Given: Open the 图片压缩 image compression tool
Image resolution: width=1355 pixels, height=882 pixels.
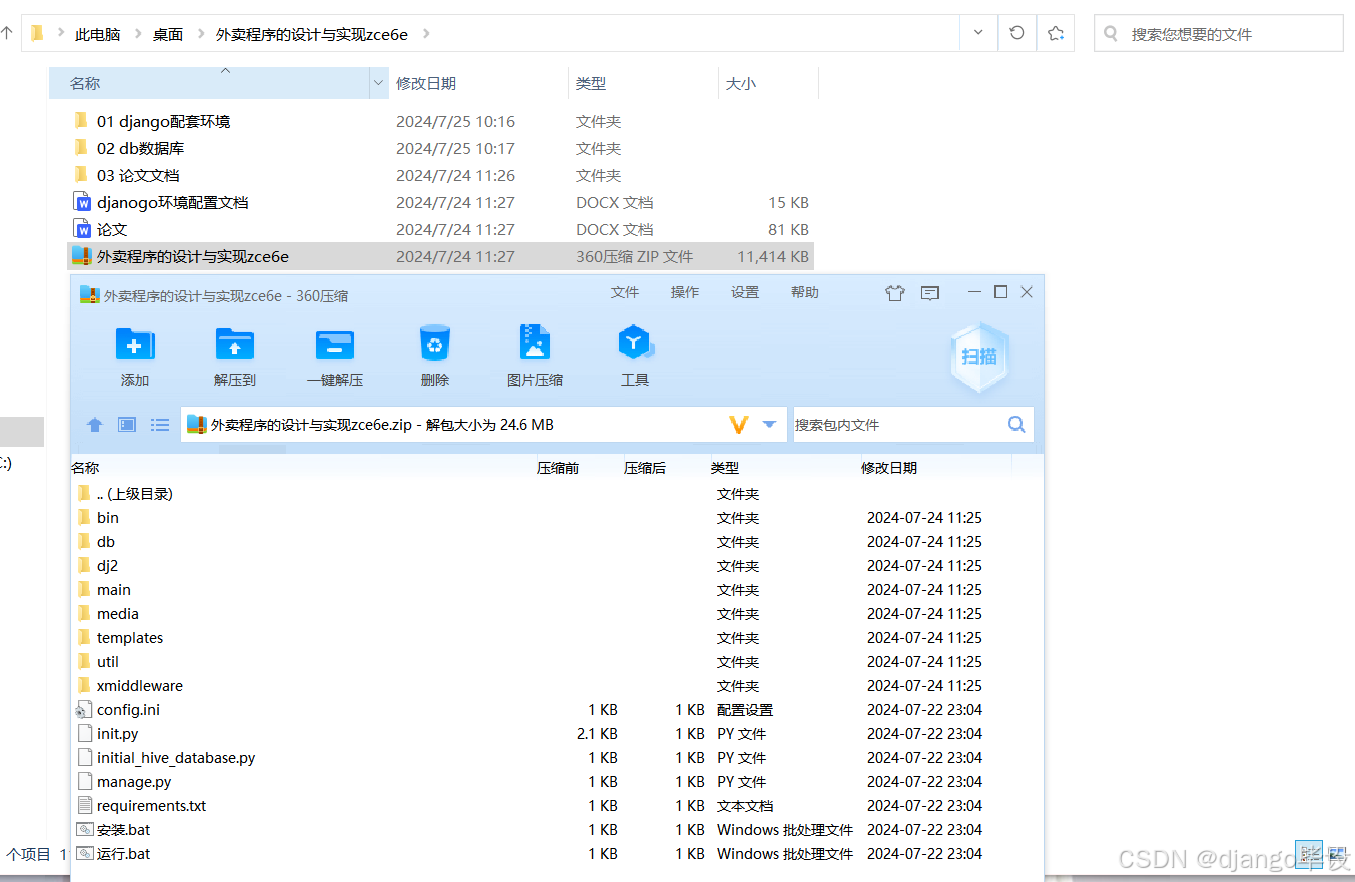Looking at the screenshot, I should (535, 342).
